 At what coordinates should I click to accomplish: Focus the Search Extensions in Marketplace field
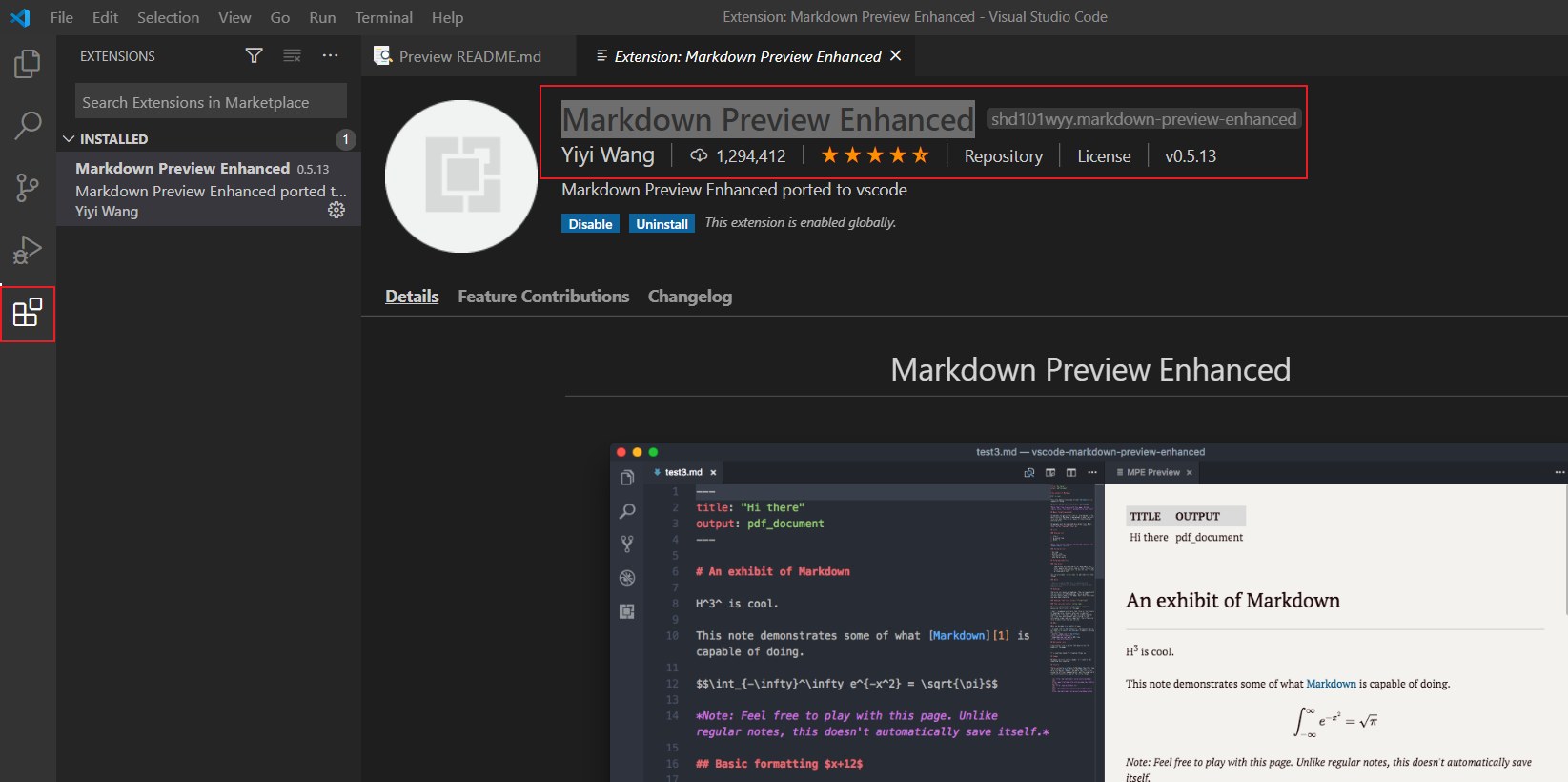click(x=211, y=102)
